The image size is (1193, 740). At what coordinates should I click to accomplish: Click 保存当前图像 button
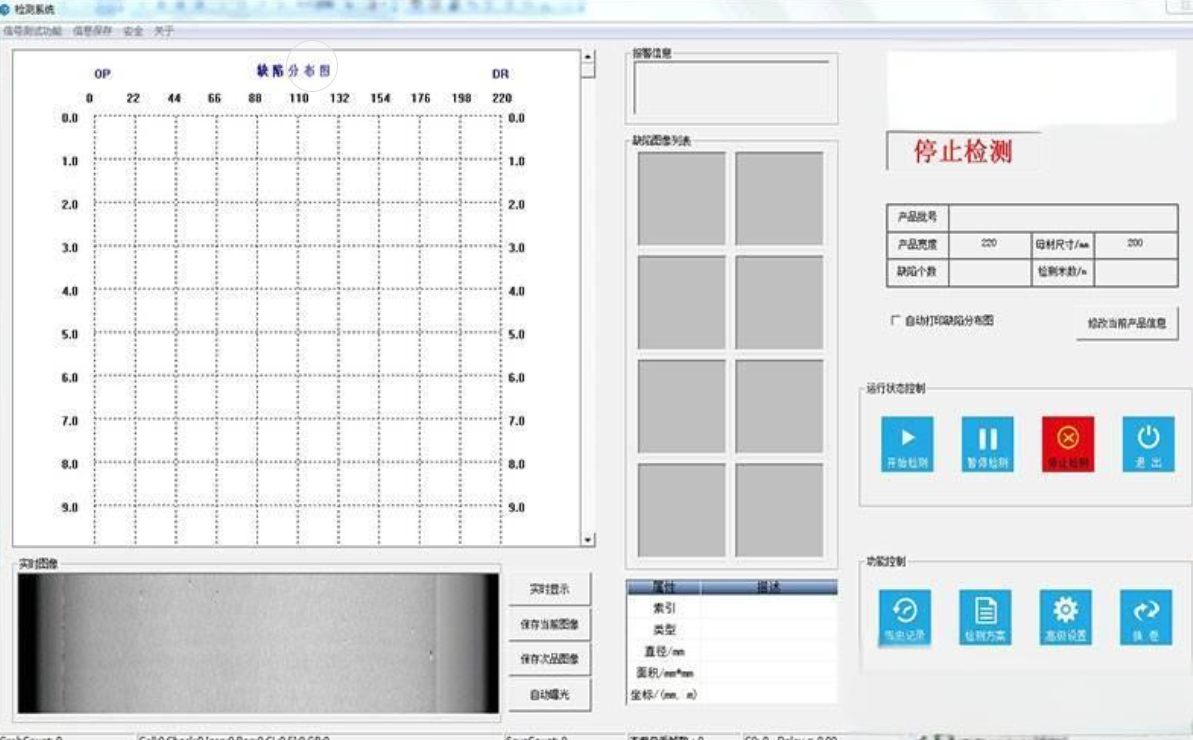tap(549, 624)
